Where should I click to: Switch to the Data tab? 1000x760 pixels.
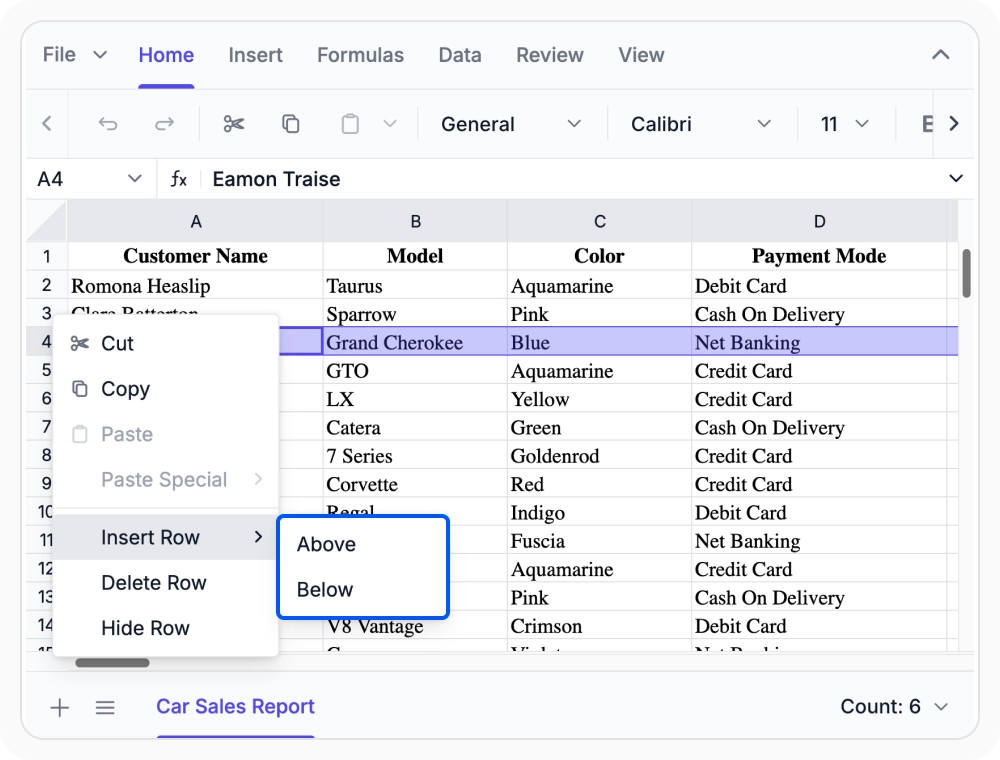(x=460, y=55)
